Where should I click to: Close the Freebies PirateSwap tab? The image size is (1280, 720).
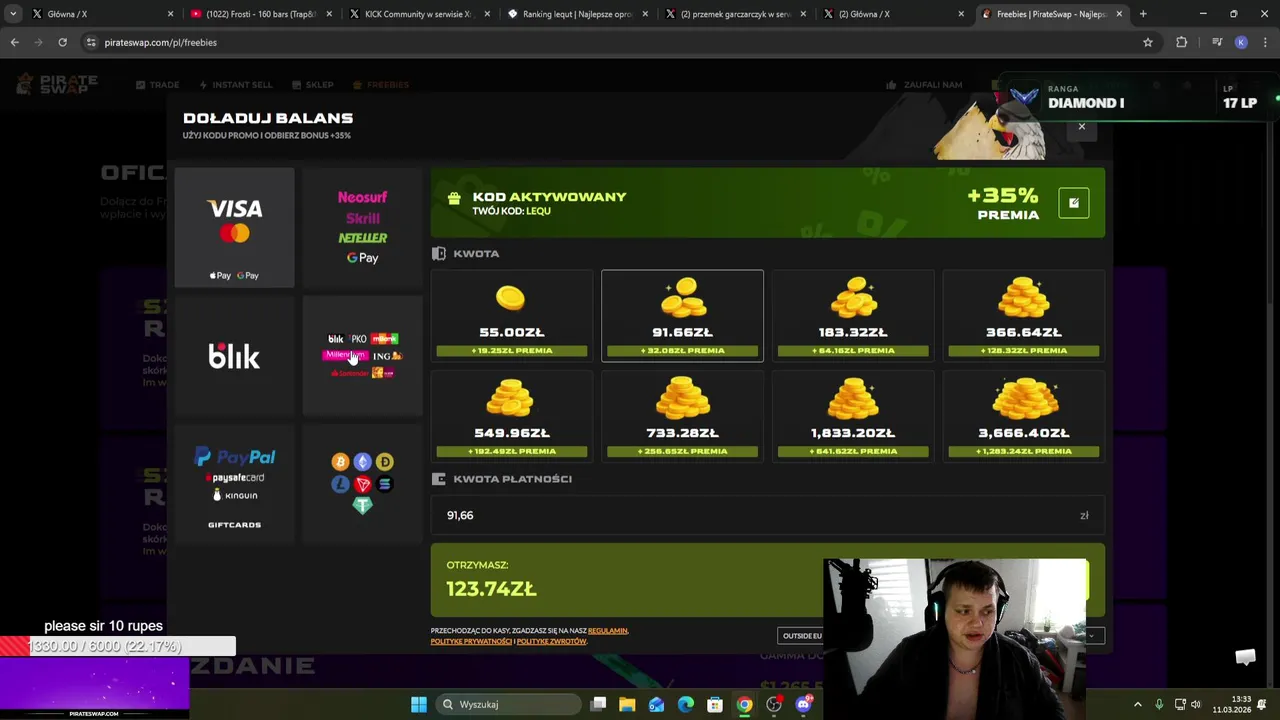coord(1119,14)
